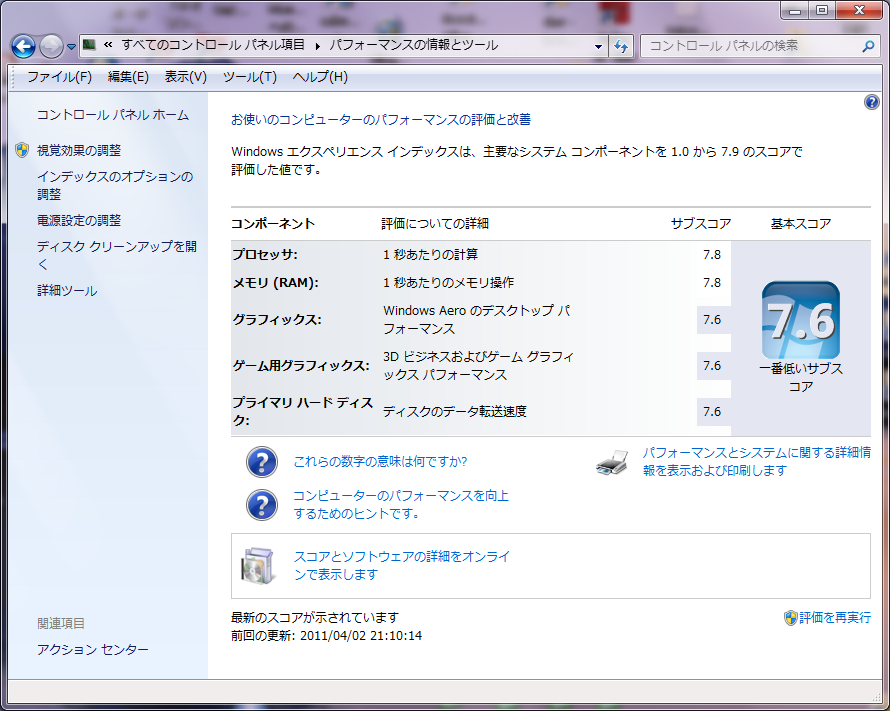The image size is (890, 711).
Task: Go to コントロール パネル ホーム
Action: 112,115
